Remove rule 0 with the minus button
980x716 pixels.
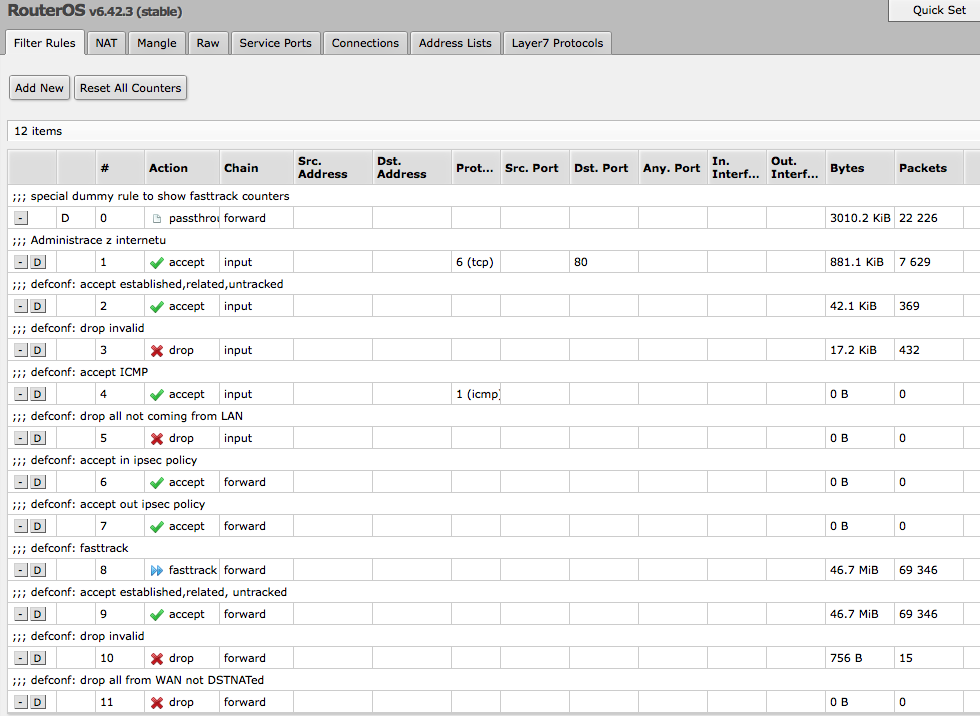pos(21,218)
